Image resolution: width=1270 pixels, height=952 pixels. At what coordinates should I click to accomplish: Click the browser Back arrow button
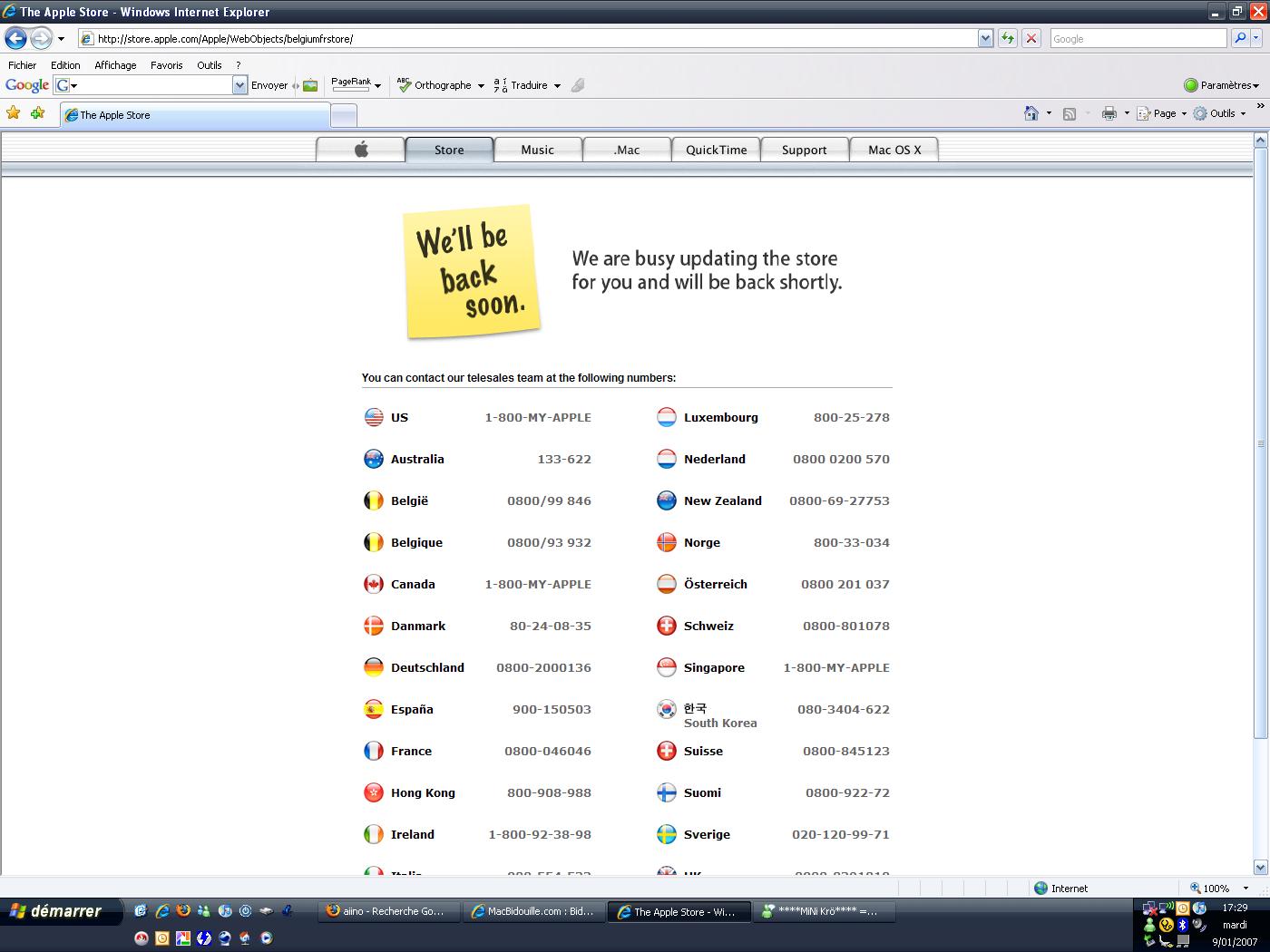[x=15, y=38]
